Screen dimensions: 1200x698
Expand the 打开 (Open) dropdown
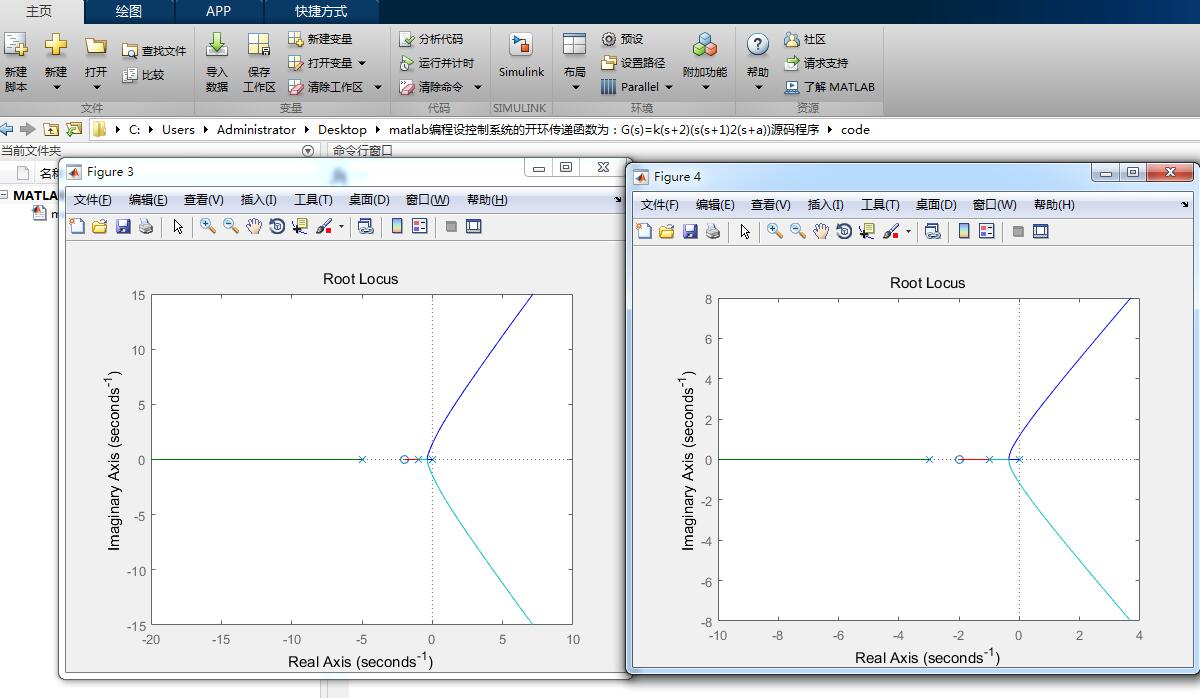pos(96,87)
